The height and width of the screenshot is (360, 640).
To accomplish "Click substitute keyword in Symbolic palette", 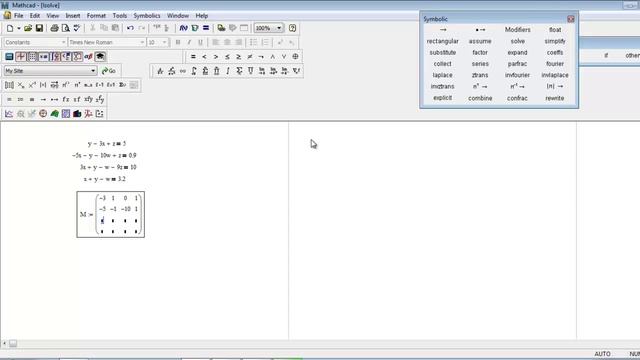I will pyautogui.click(x=442, y=53).
